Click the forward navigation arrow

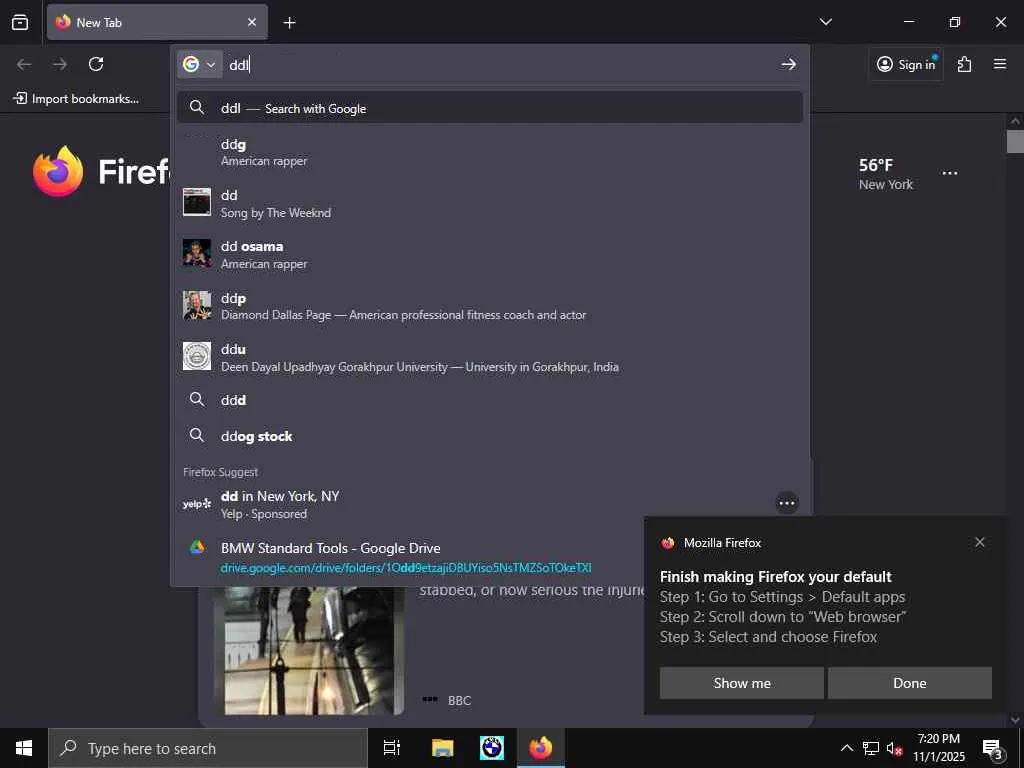(60, 64)
